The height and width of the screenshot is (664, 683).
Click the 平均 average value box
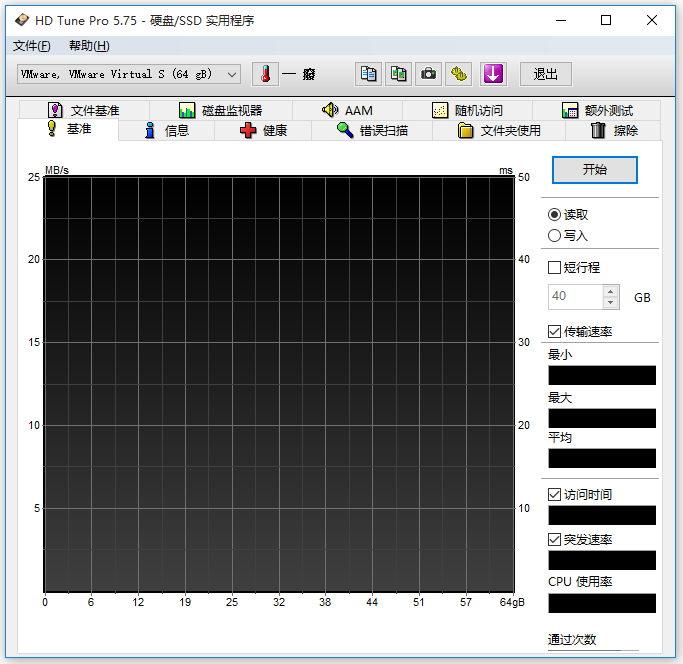click(x=602, y=458)
